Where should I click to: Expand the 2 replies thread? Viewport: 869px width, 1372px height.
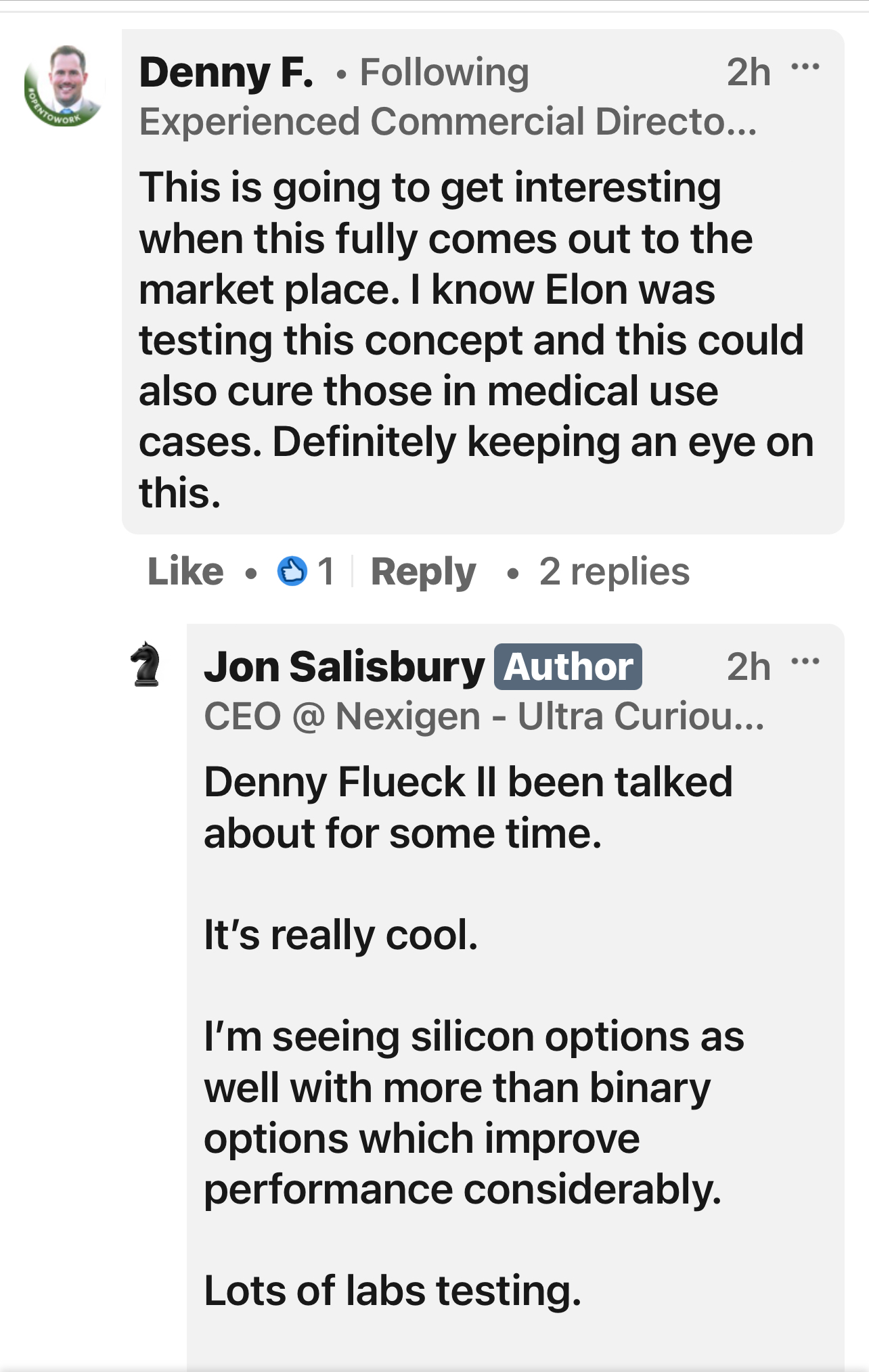coord(614,572)
